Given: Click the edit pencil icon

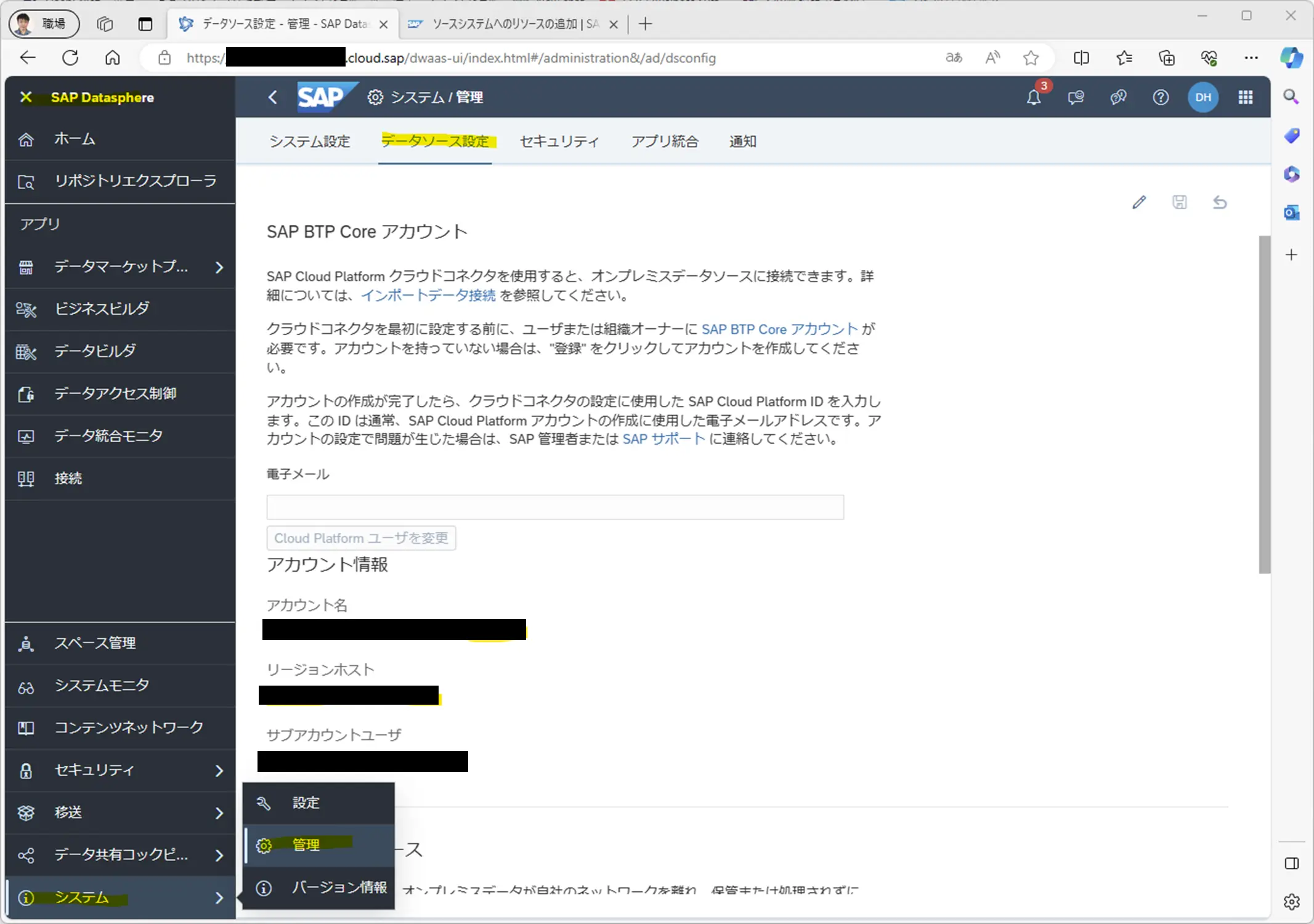Looking at the screenshot, I should tap(1139, 202).
